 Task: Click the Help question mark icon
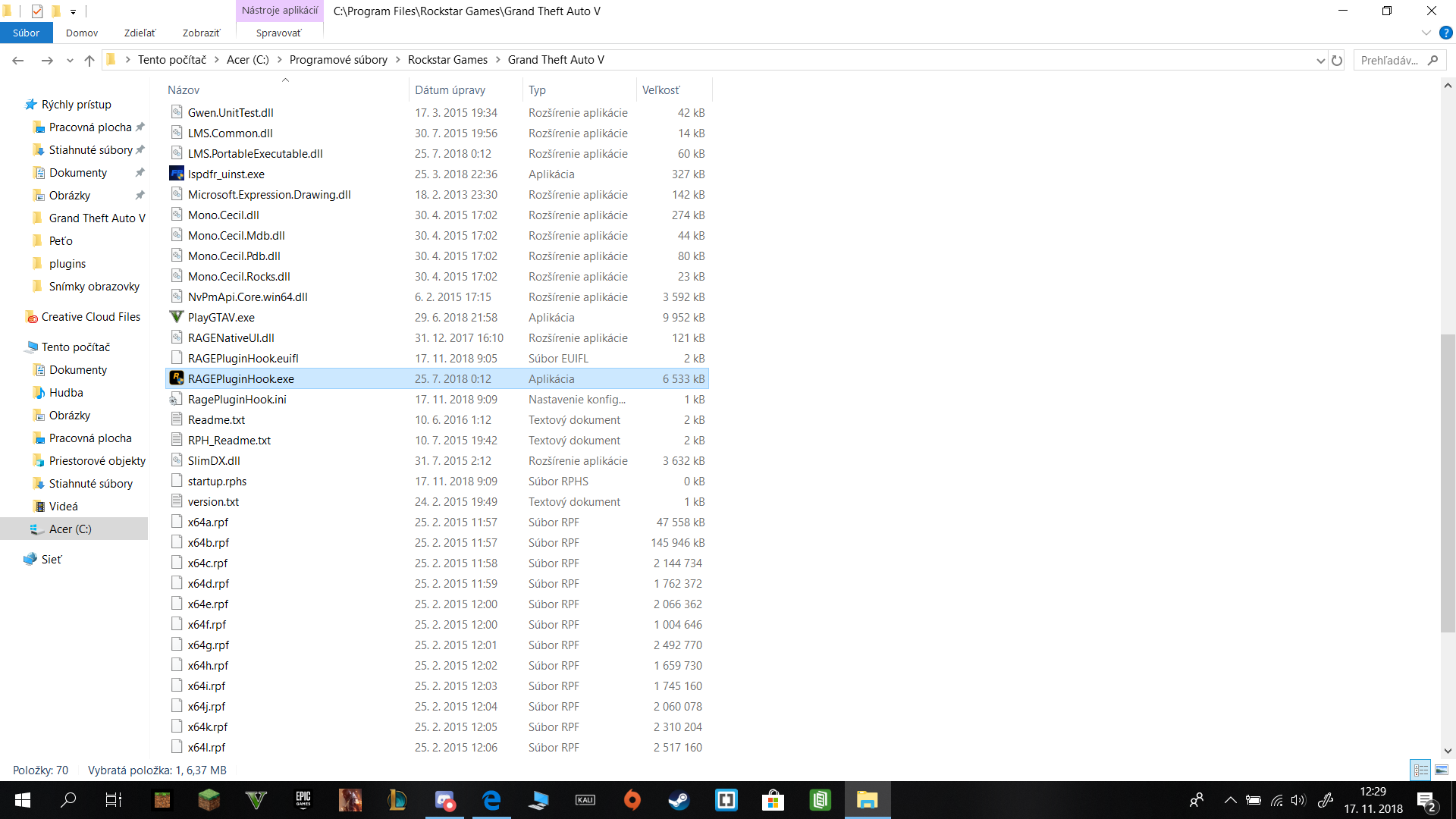(x=1445, y=33)
